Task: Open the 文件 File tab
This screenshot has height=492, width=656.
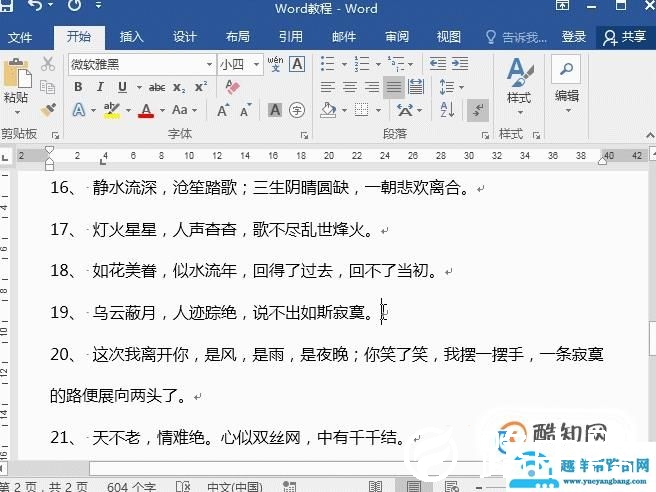Action: tap(20, 38)
